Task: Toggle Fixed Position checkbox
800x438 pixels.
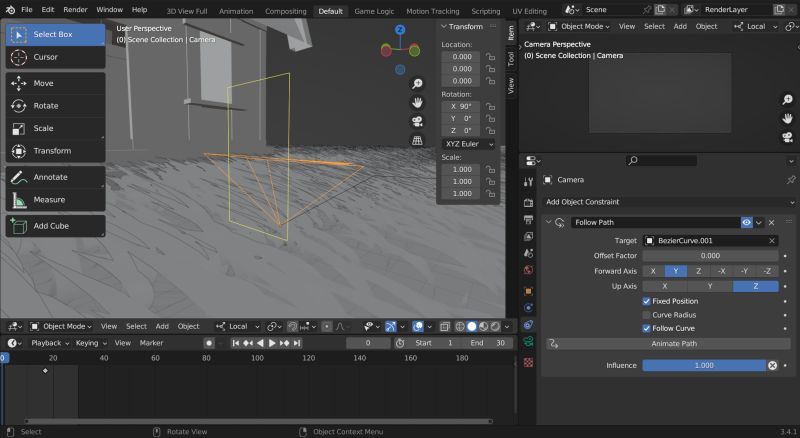Action: 646,301
